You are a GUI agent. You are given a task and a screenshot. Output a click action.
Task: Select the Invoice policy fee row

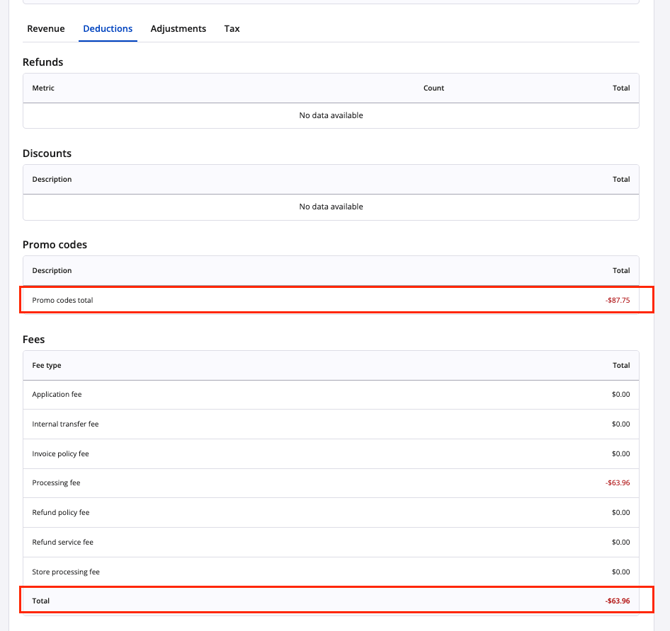coord(60,454)
